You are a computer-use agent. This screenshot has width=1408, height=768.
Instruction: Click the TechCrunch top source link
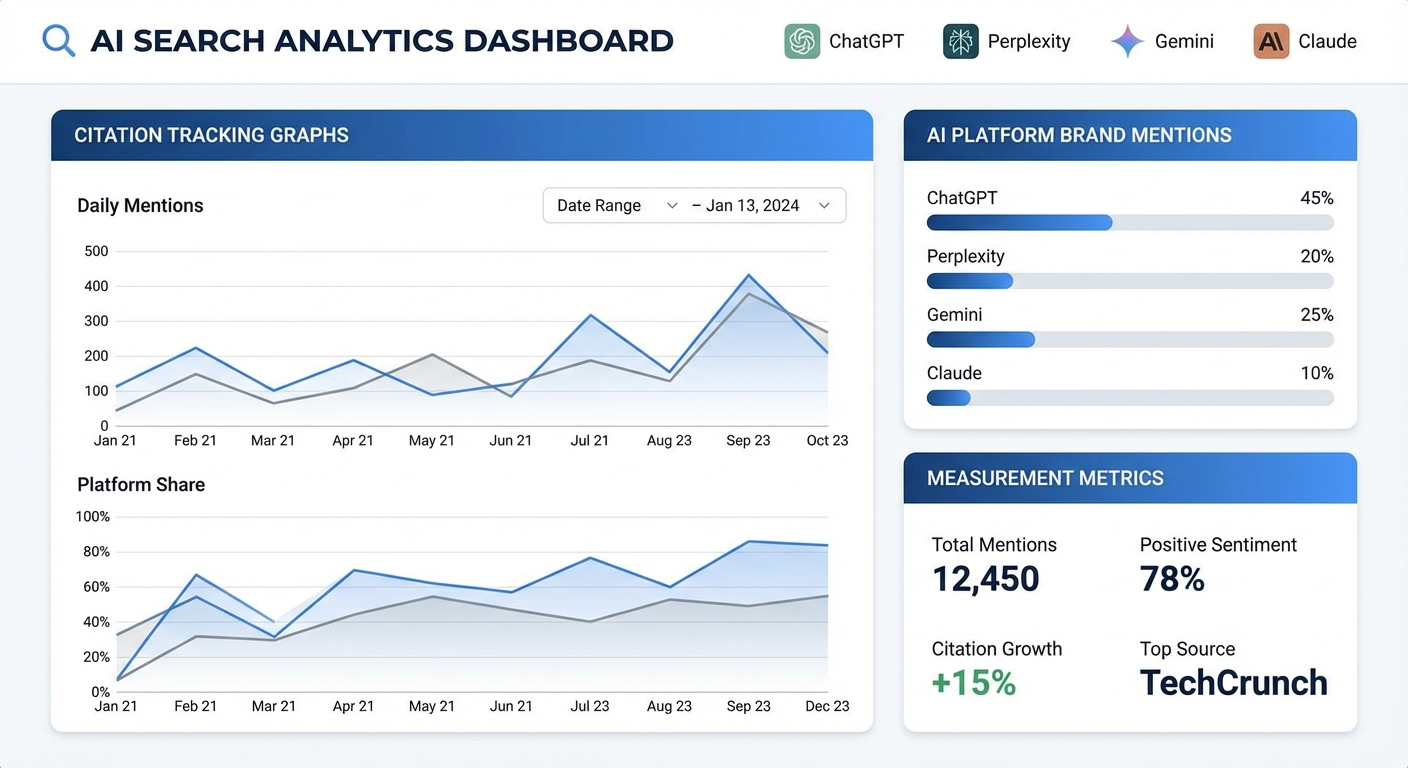[1233, 683]
